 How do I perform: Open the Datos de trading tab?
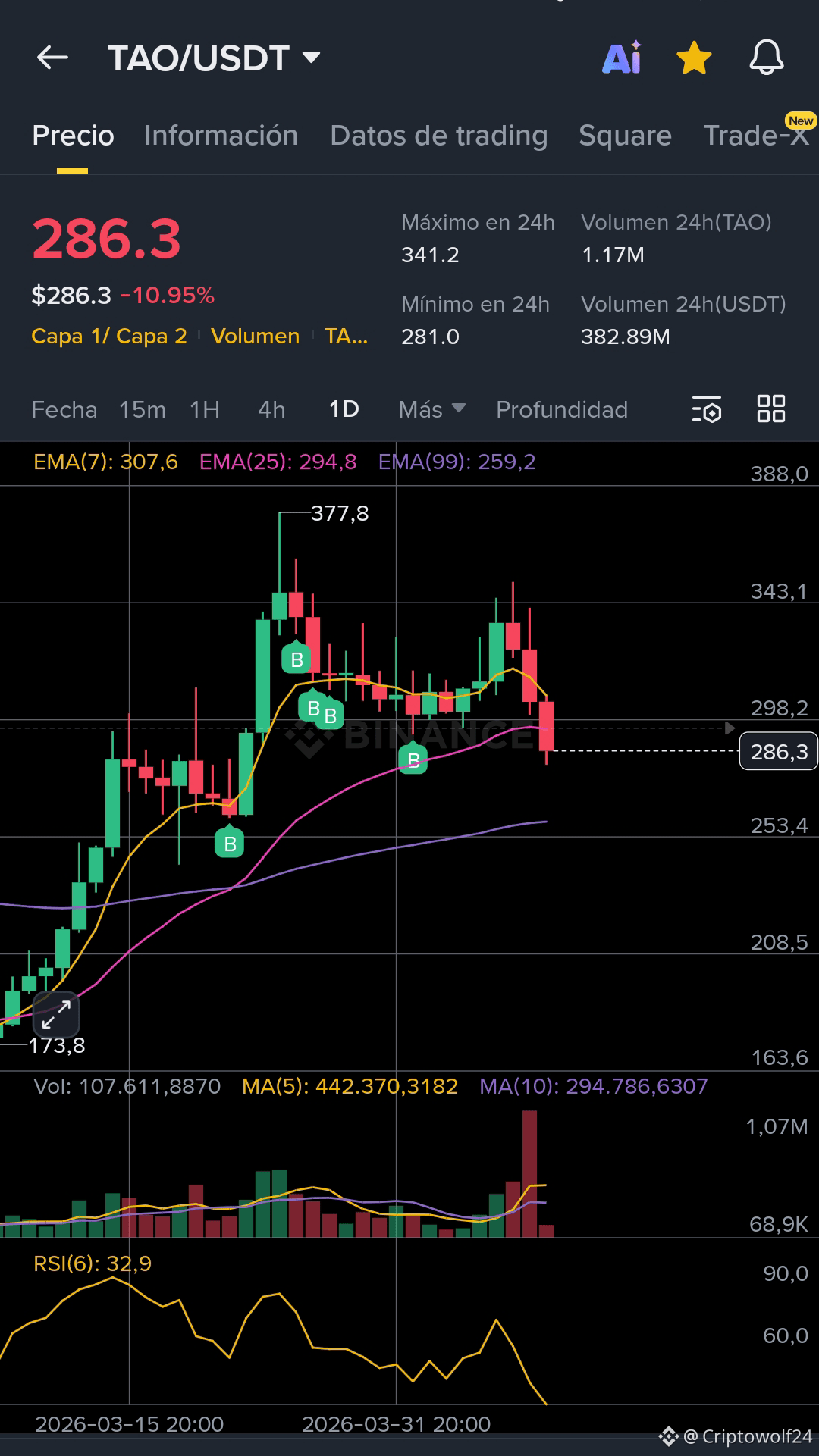pyautogui.click(x=438, y=136)
